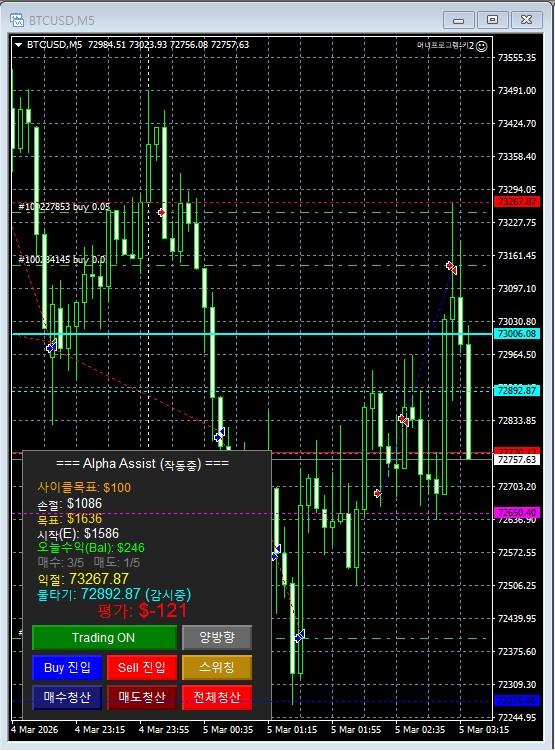Toggle the Trading ON button
The width and height of the screenshot is (555, 751).
pos(104,637)
